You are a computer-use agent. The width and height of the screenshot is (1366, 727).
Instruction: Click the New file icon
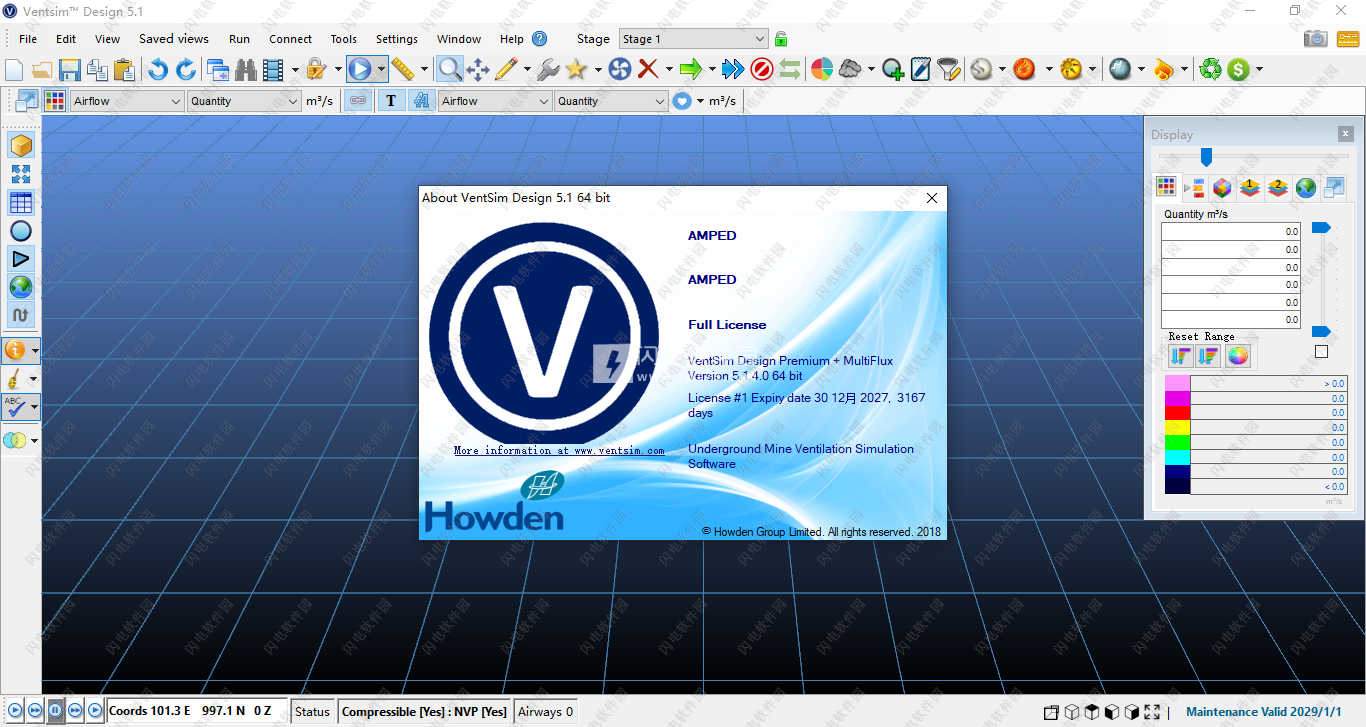14,69
